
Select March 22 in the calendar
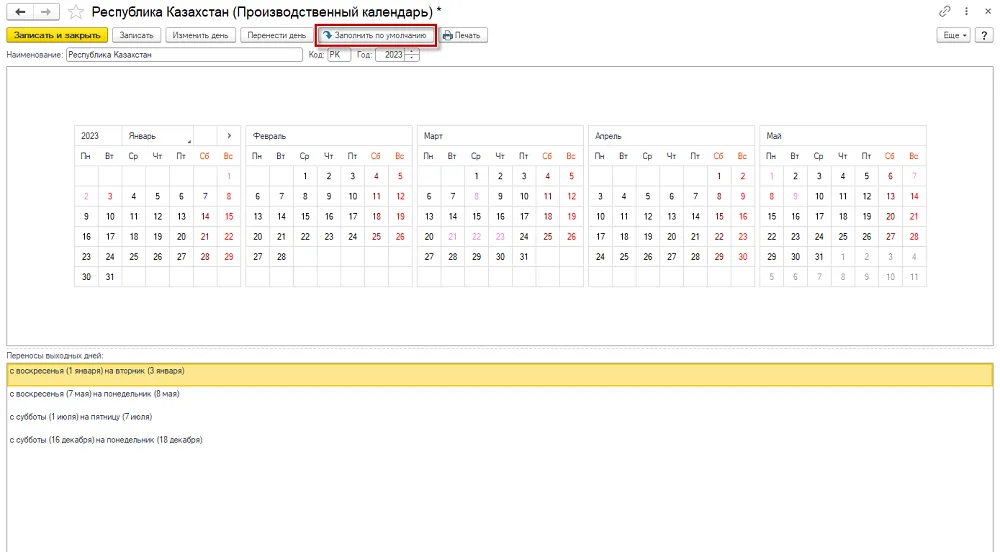476,236
